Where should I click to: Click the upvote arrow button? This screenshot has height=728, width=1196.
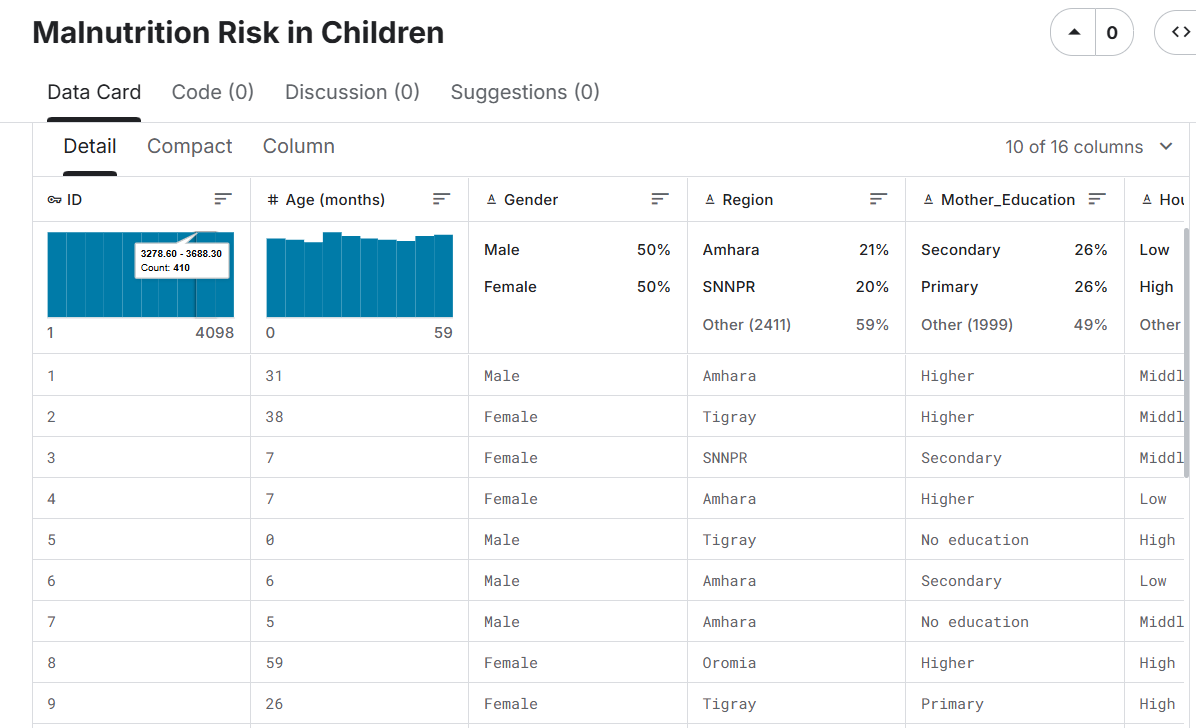[1074, 33]
